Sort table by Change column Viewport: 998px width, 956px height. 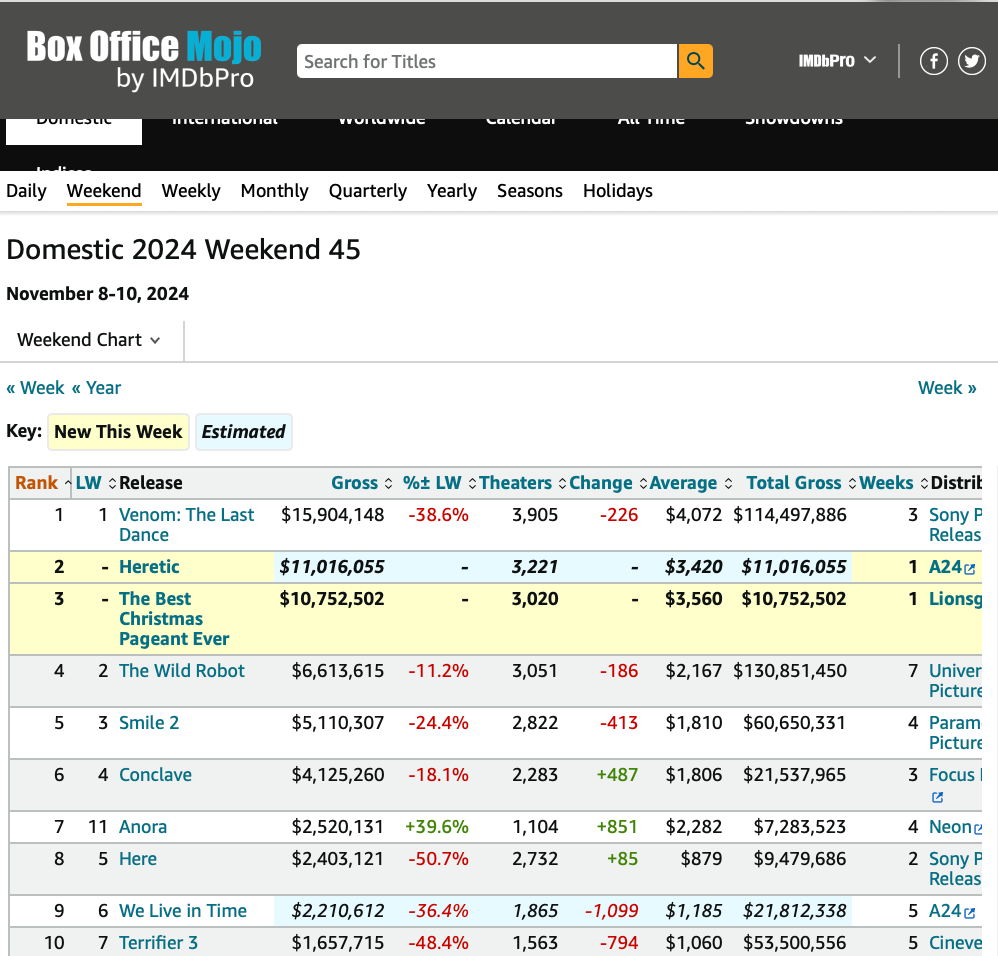[x=608, y=482]
